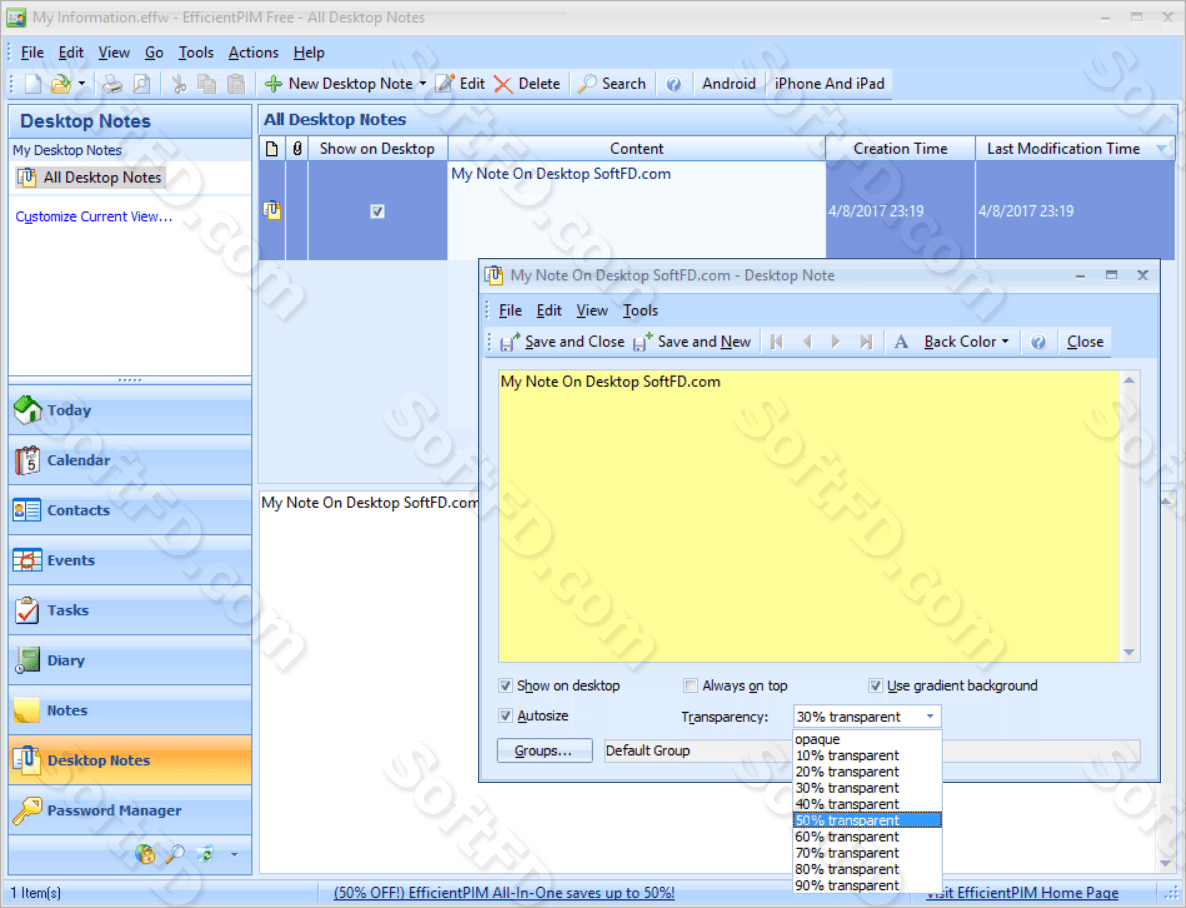Choose 10% transparent option
Viewport: 1186px width, 908px height.
click(x=868, y=755)
